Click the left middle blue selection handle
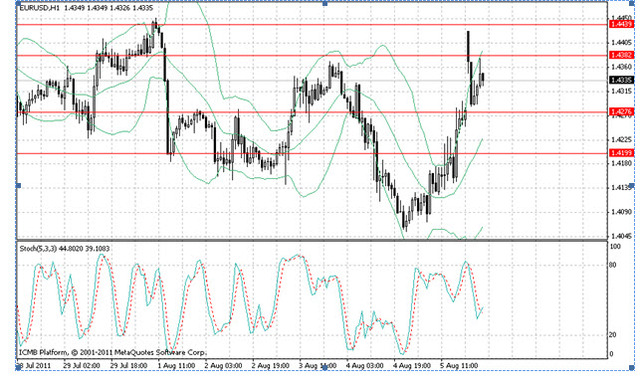Image resolution: width=640 pixels, height=384 pixels. (x=18, y=186)
